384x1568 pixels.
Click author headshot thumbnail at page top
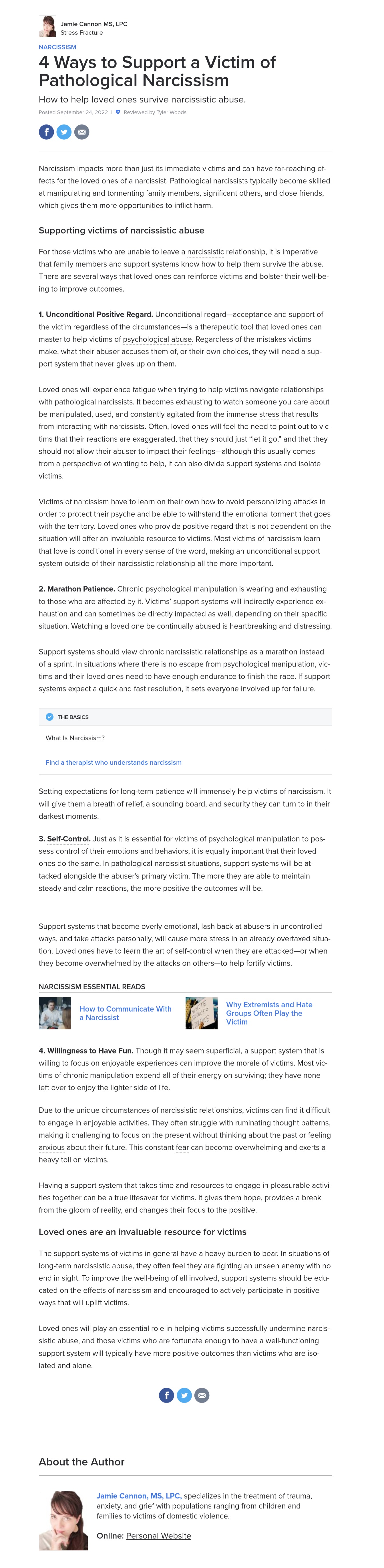[x=47, y=27]
